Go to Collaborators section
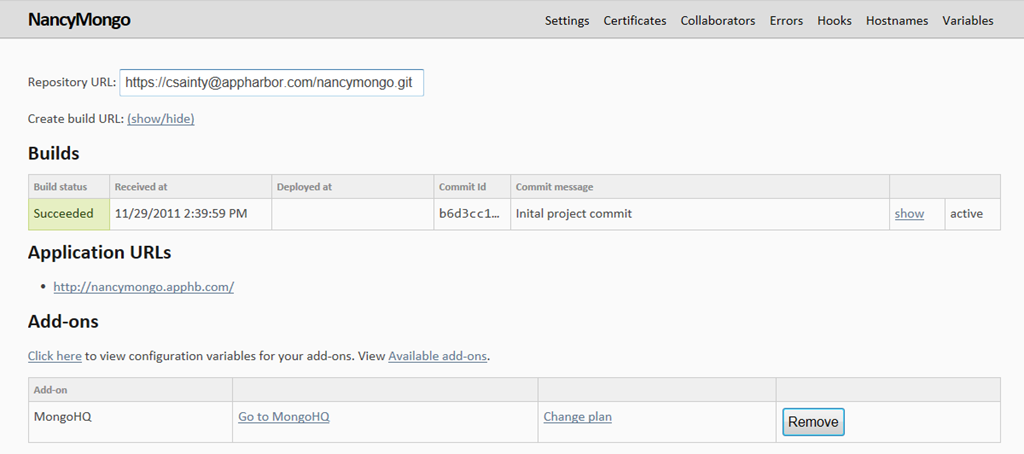 (x=718, y=21)
